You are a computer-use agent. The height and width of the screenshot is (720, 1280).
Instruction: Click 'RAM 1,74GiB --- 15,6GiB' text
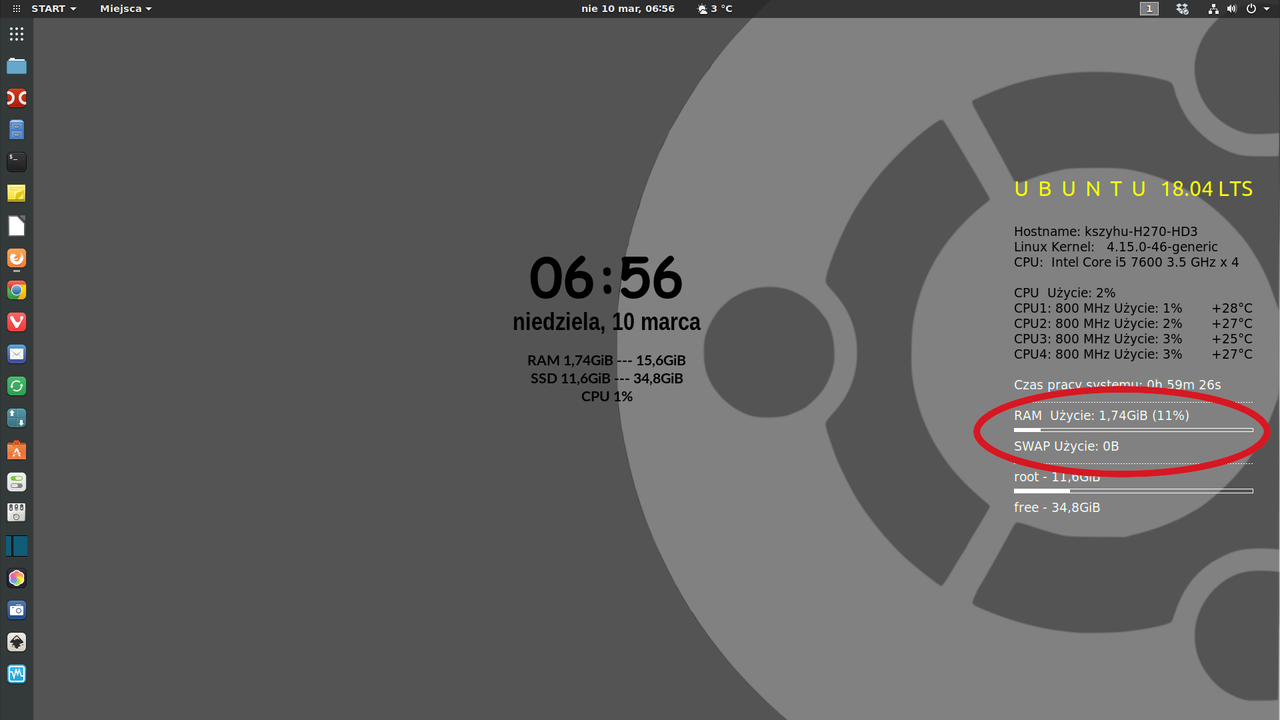(x=606, y=360)
